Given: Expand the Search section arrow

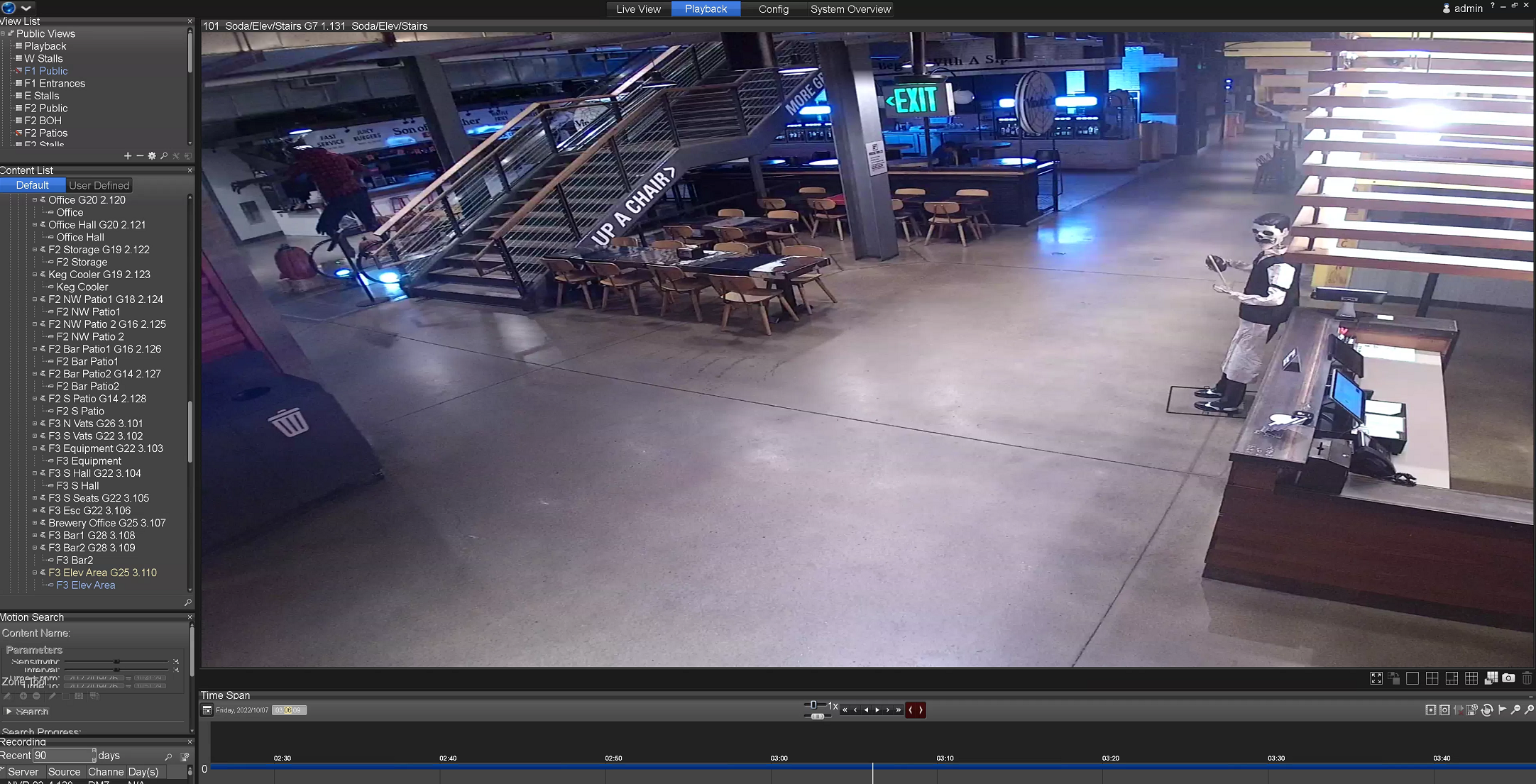Looking at the screenshot, I should (9, 711).
